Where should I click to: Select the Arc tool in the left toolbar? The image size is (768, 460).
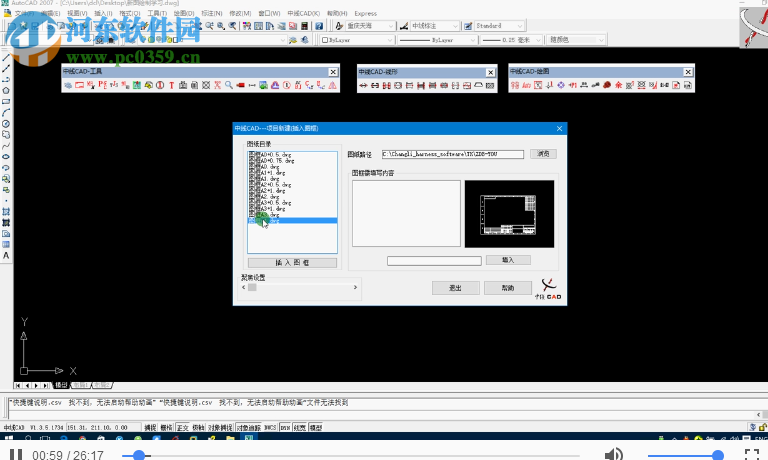(x=6, y=113)
